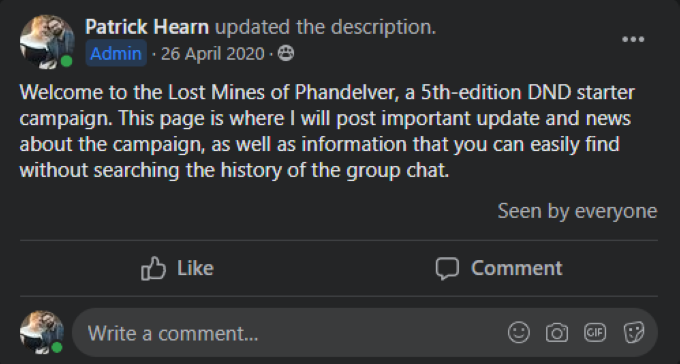Click the green status dot on comment avatar
Viewport: 680px width, 364px height.
coord(57,347)
